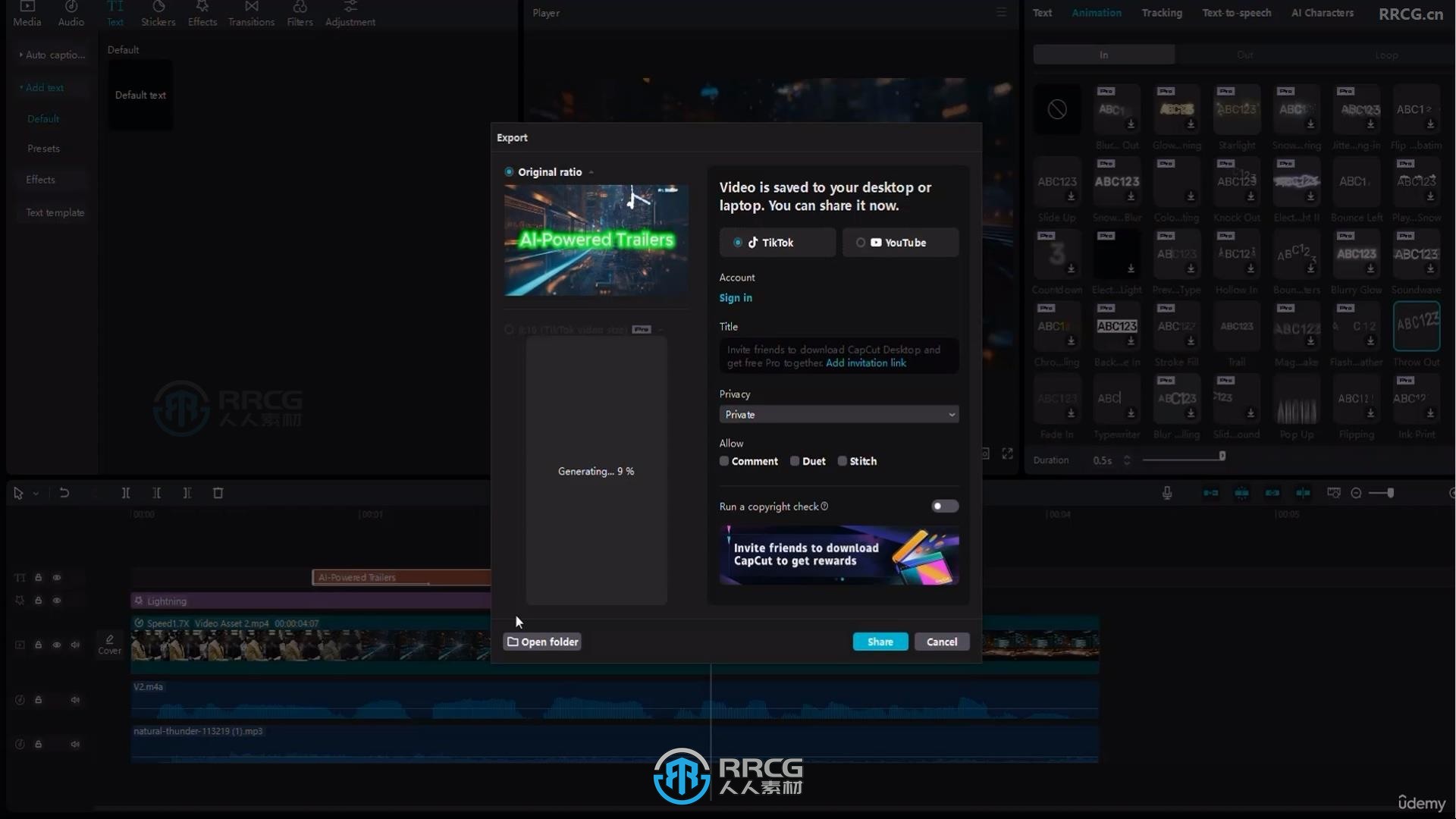This screenshot has width=1456, height=819.
Task: Click the microphone record voiceover icon
Action: point(1167,493)
